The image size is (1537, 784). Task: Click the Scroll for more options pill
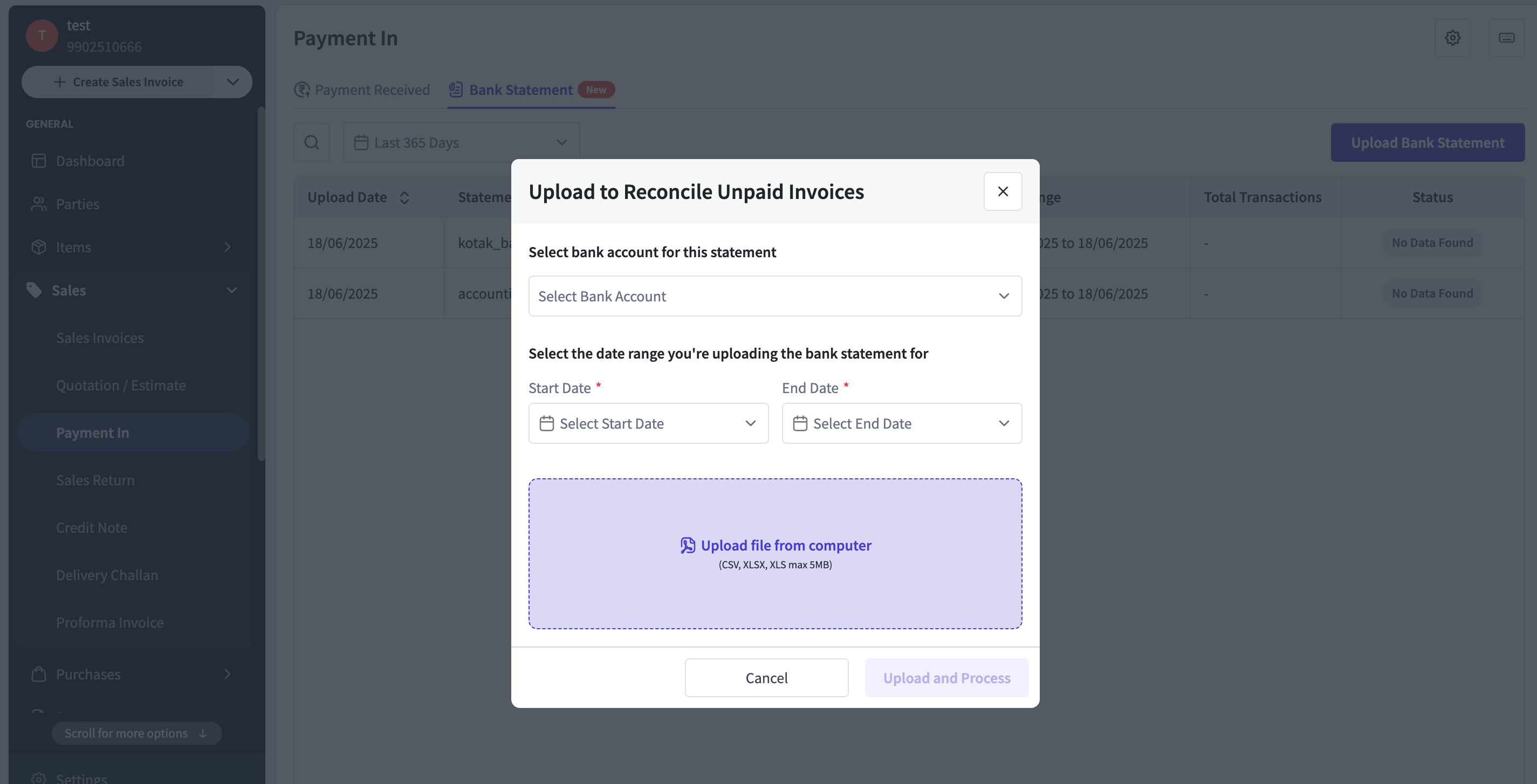[136, 733]
